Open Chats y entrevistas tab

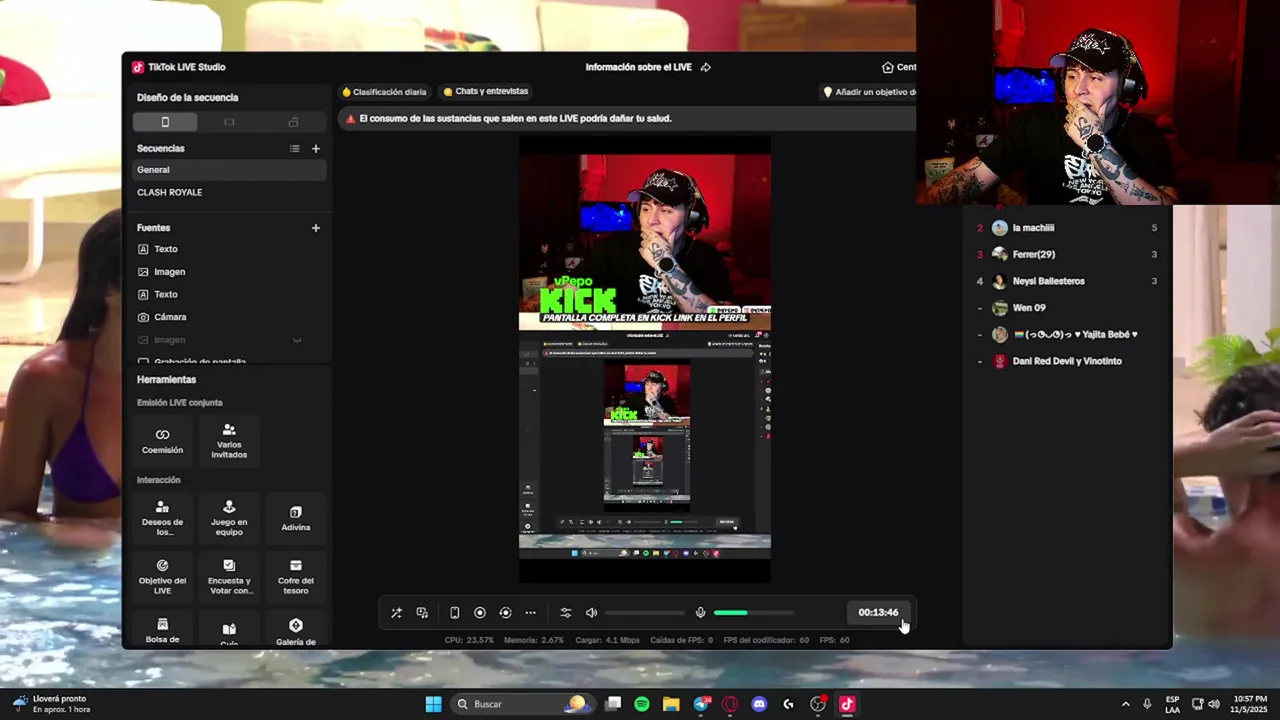pos(486,92)
